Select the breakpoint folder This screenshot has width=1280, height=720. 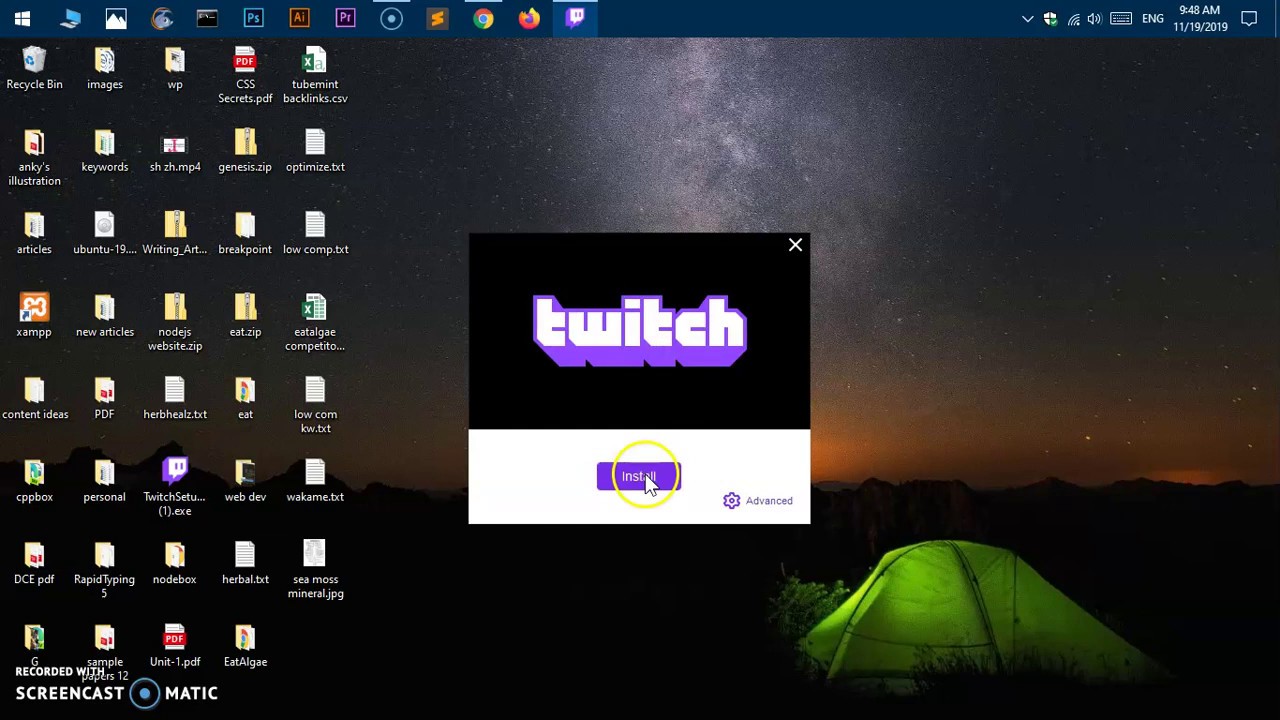pos(245,233)
